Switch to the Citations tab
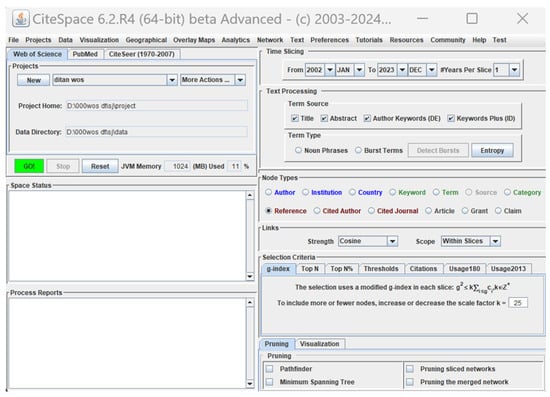Image resolution: width=550 pixels, height=397 pixels. [423, 269]
